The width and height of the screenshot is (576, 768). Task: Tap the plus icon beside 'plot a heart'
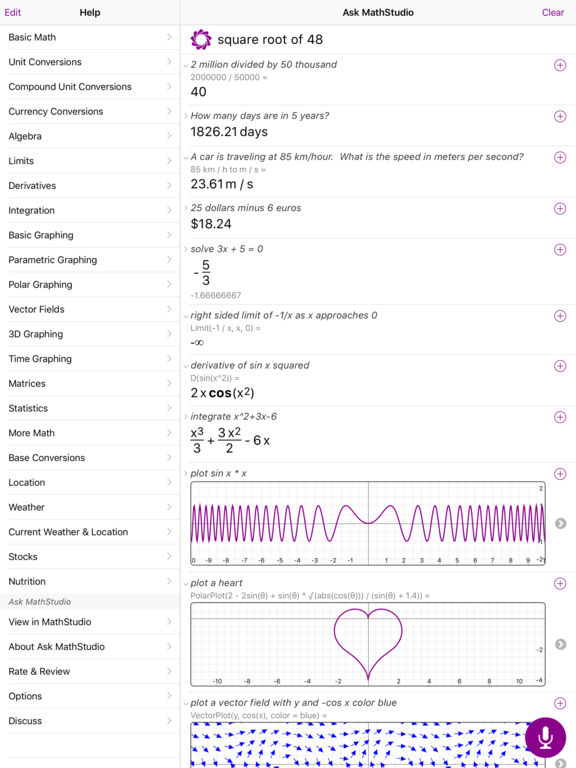pyautogui.click(x=560, y=583)
